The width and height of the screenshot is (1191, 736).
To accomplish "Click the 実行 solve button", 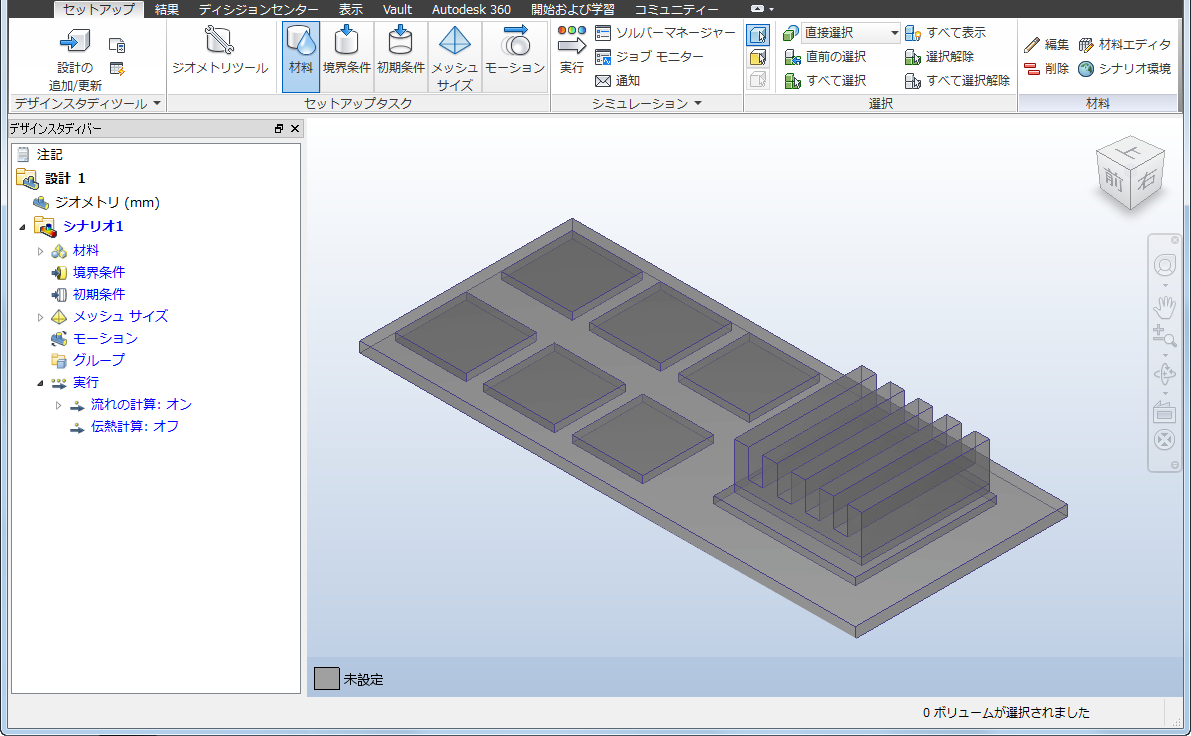I will pos(572,50).
